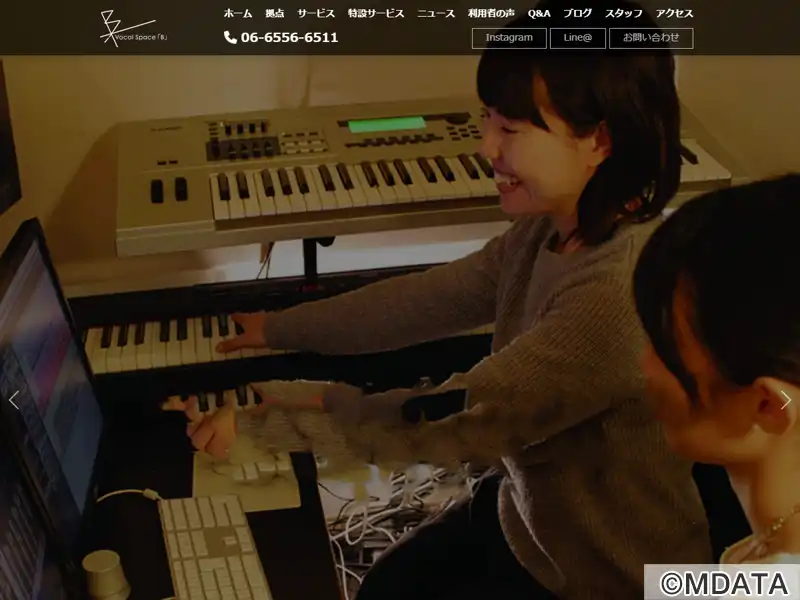The image size is (800, 600).
Task: Show previous slide with left arrow
Action: point(14,400)
